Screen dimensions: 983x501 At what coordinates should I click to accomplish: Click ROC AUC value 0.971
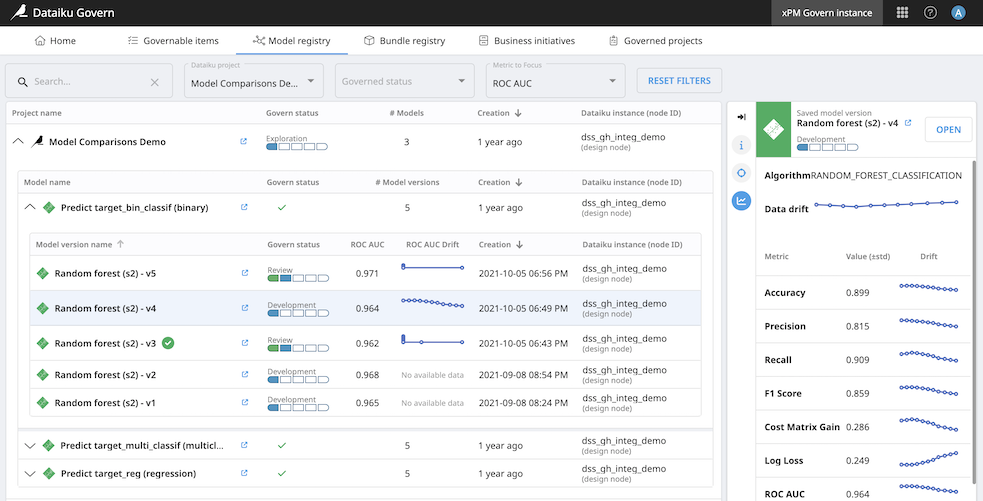click(367, 273)
